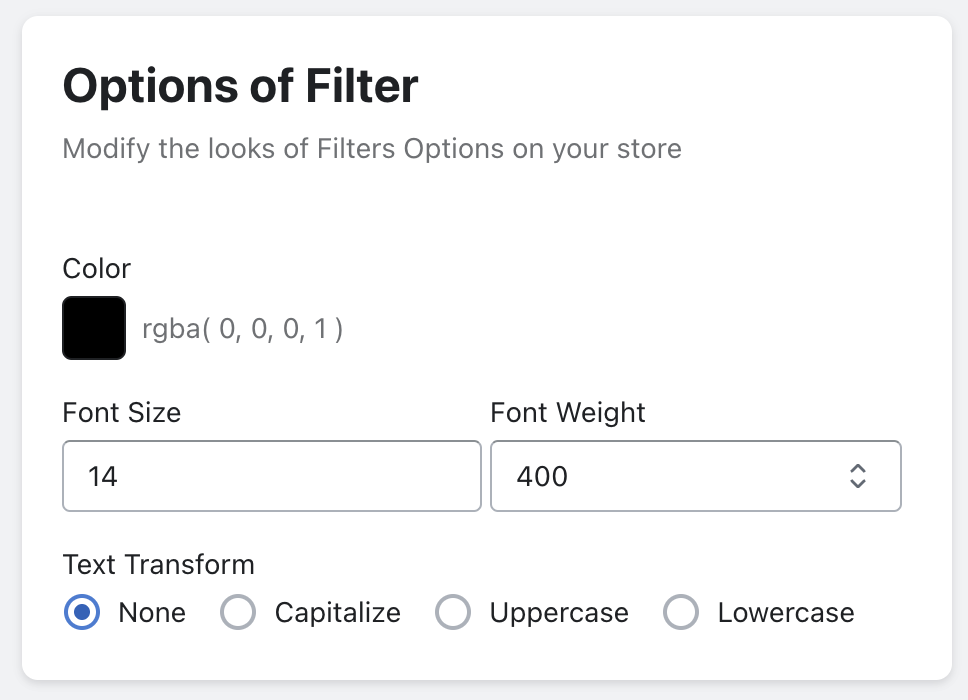Select the Capitalize radio button
The width and height of the screenshot is (968, 700).
(238, 612)
